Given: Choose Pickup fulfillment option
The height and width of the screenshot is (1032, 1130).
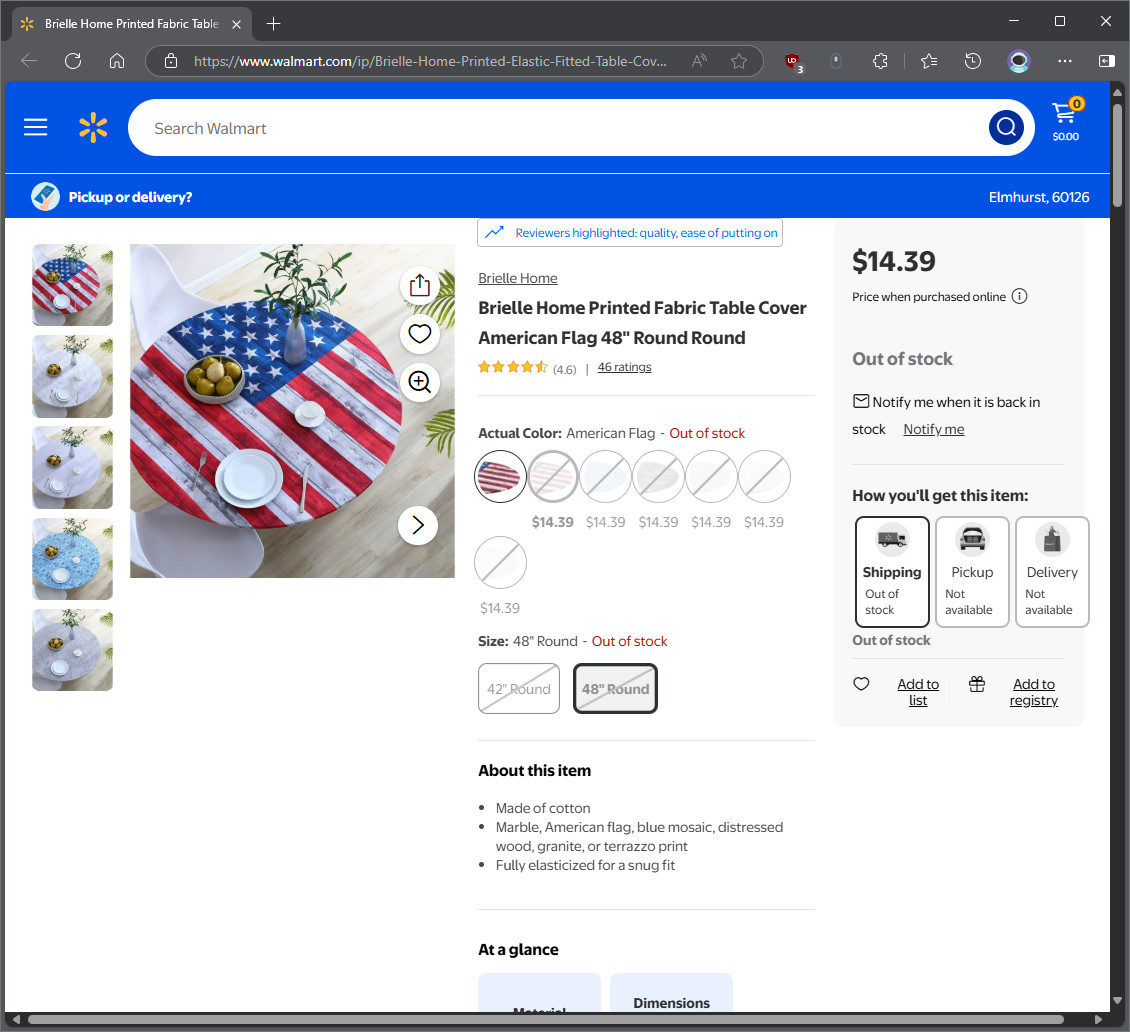Looking at the screenshot, I should [x=972, y=571].
